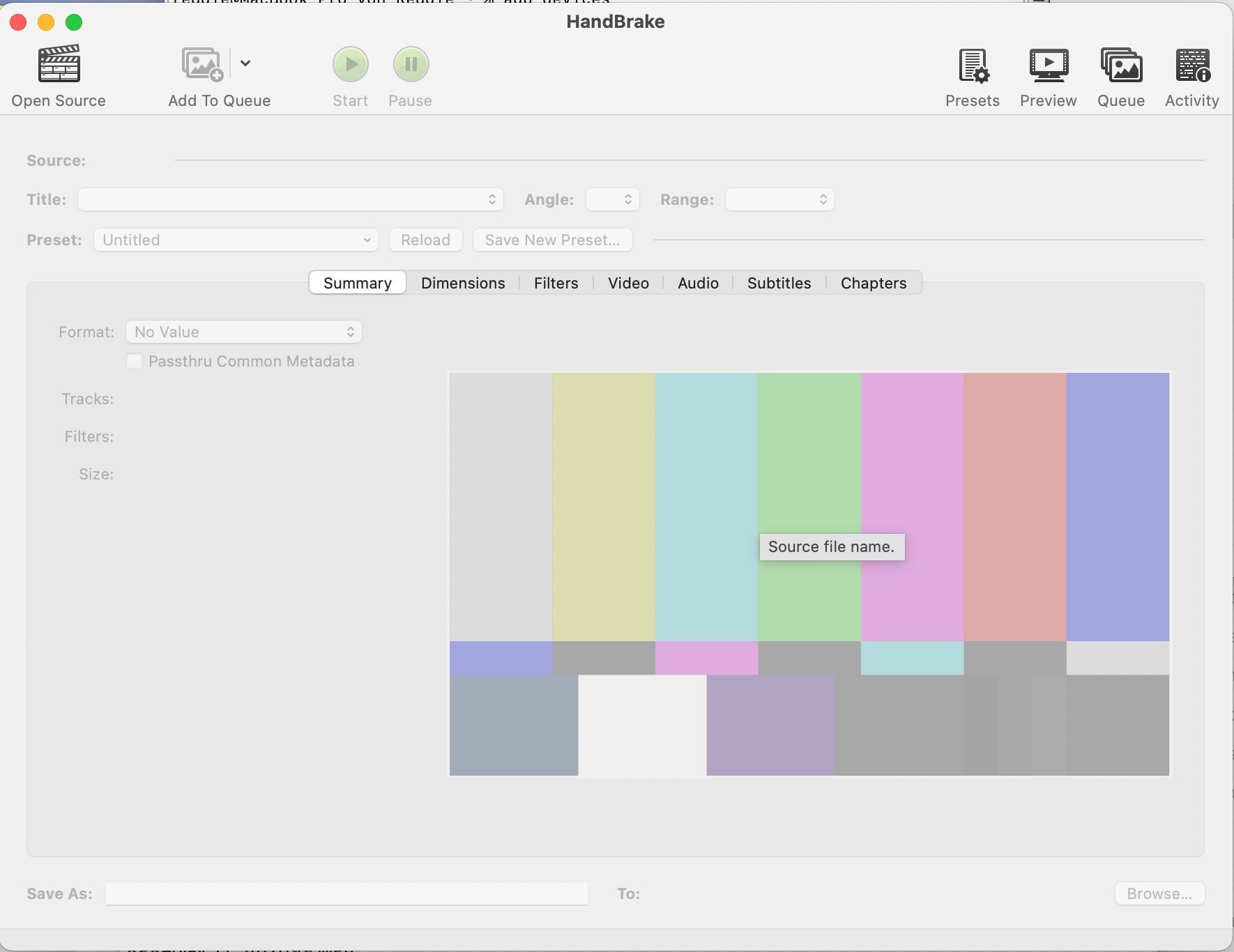Click the Reload preset button

click(x=425, y=240)
